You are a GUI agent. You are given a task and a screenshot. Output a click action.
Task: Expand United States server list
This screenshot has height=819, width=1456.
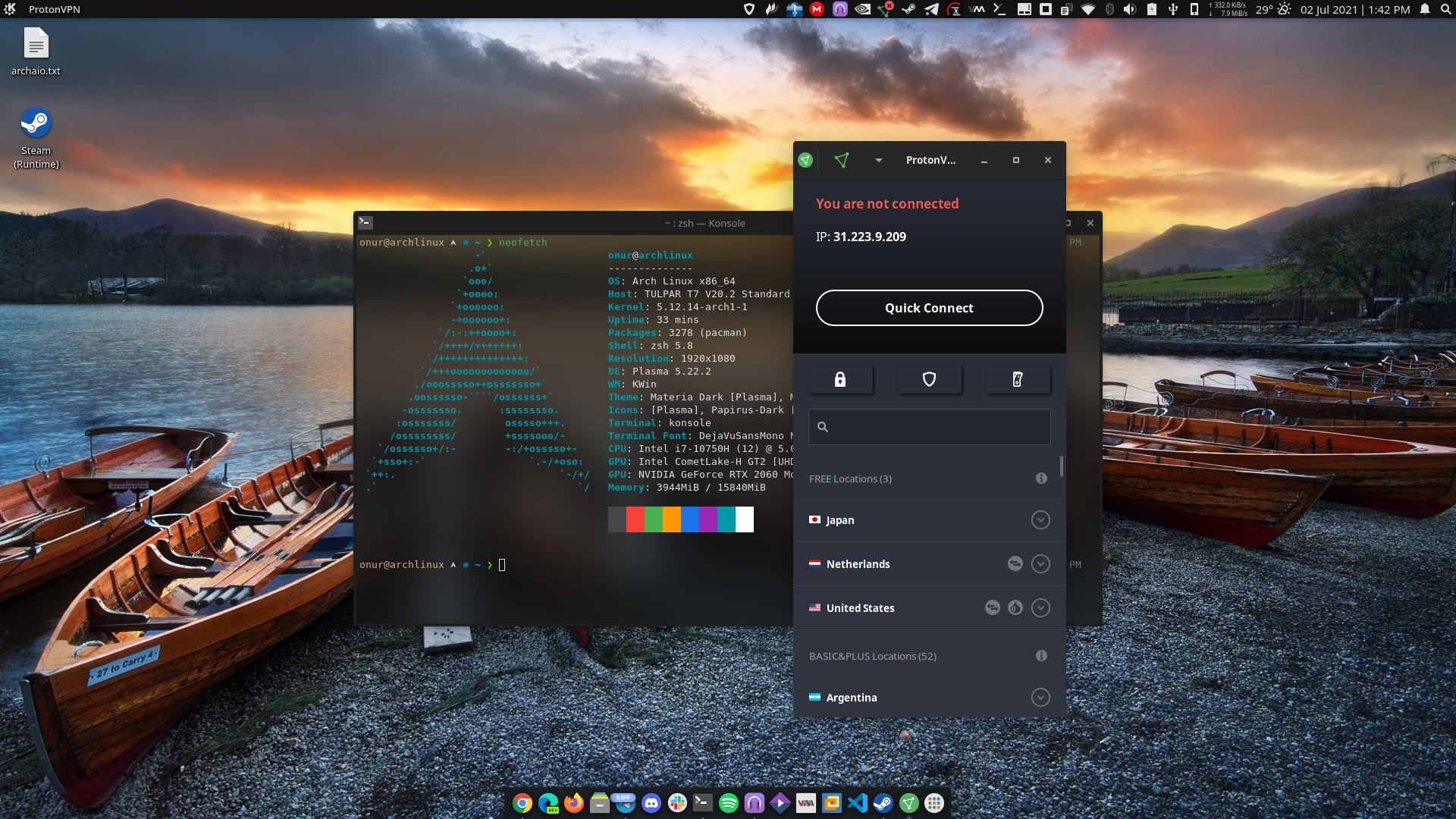[1040, 608]
